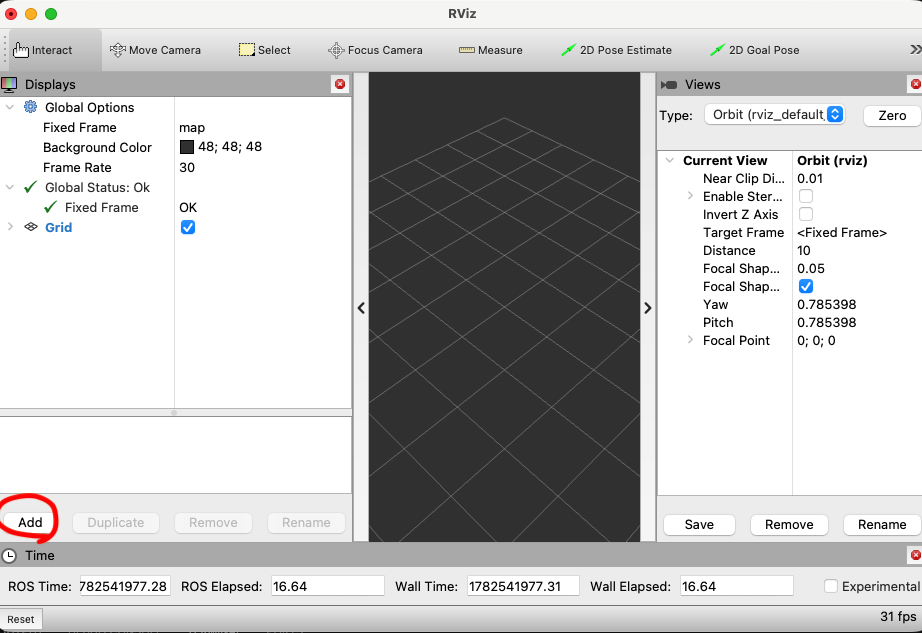Screen dimensions: 922x633
Task: Select the Fixed Frame value map
Action: 192,128
